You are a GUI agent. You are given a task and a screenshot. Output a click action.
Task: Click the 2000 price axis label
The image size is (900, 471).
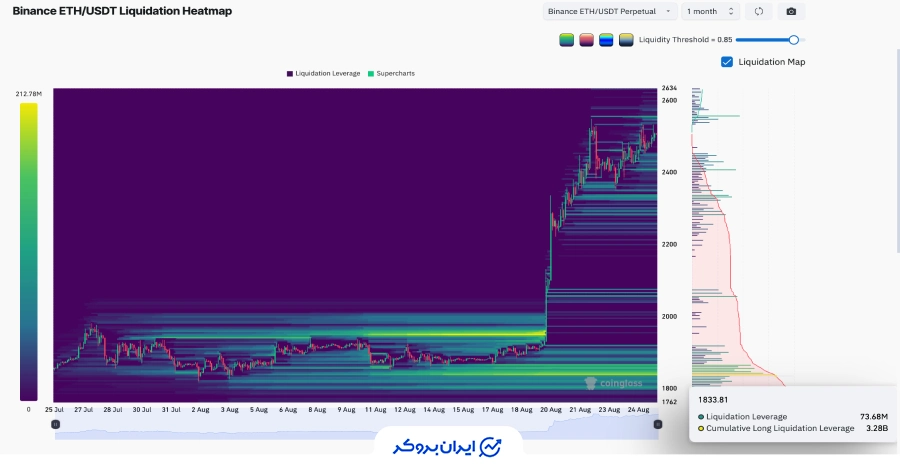click(x=669, y=317)
